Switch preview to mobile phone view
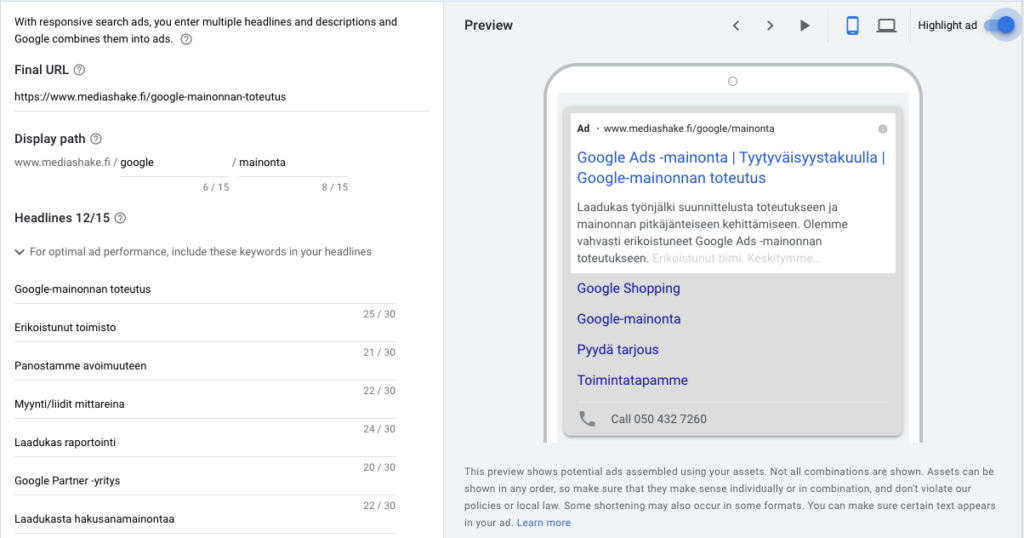Image resolution: width=1024 pixels, height=538 pixels. coord(852,25)
